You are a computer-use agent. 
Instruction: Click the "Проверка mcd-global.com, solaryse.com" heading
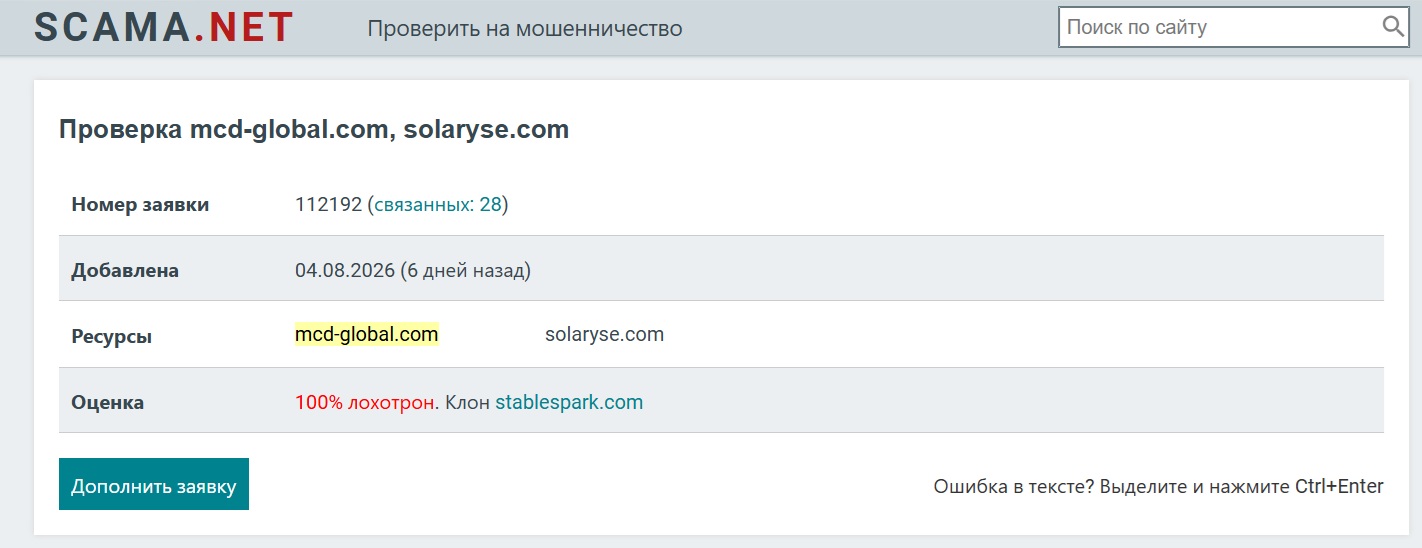tap(314, 130)
